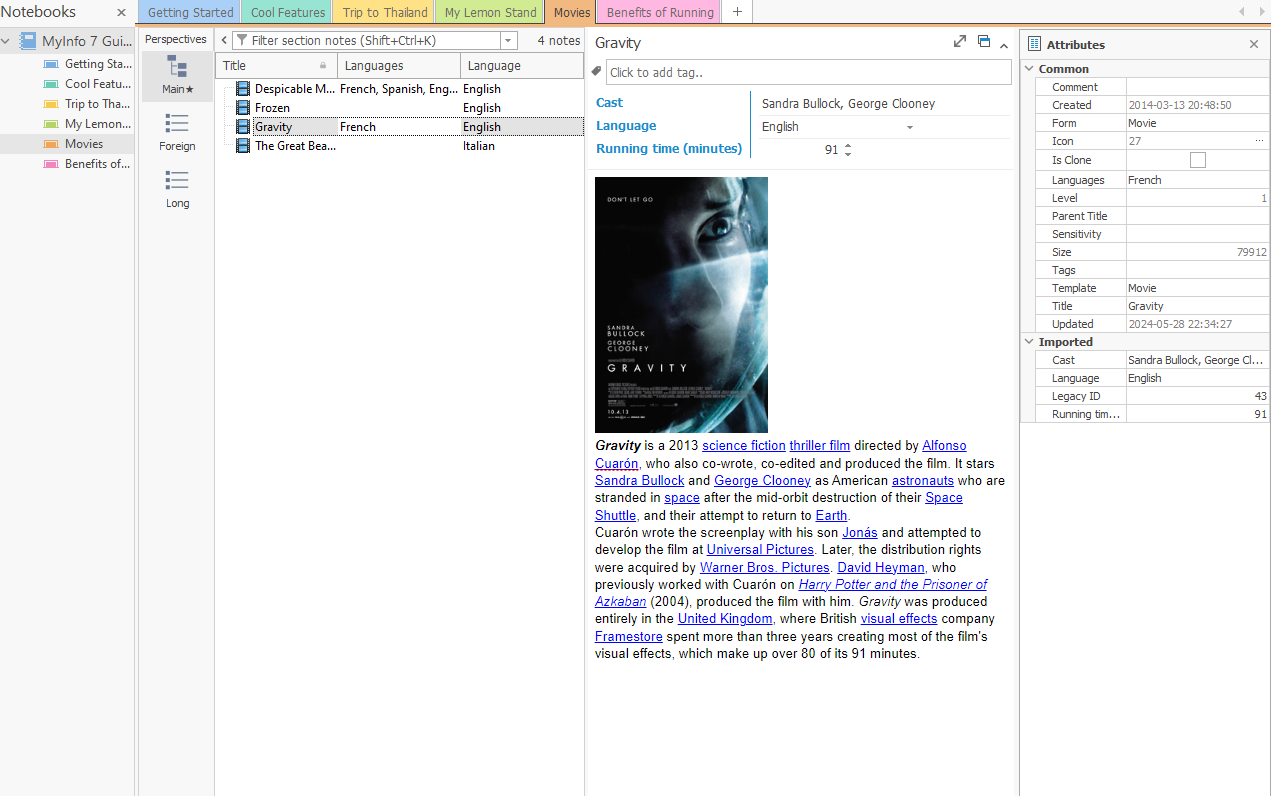Viewport: 1271px width, 796px height.
Task: Switch to the Foreign perspective
Action: [x=177, y=124]
